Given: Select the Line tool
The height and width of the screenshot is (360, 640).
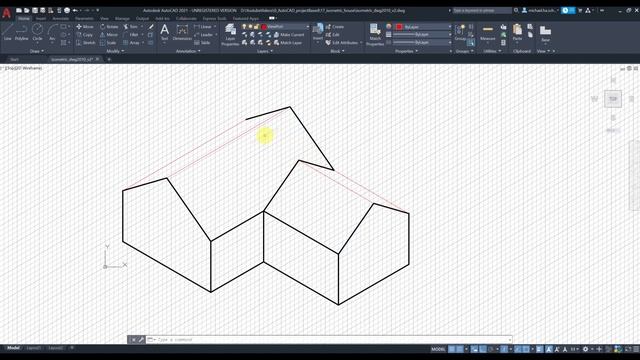Looking at the screenshot, I should 7,32.
